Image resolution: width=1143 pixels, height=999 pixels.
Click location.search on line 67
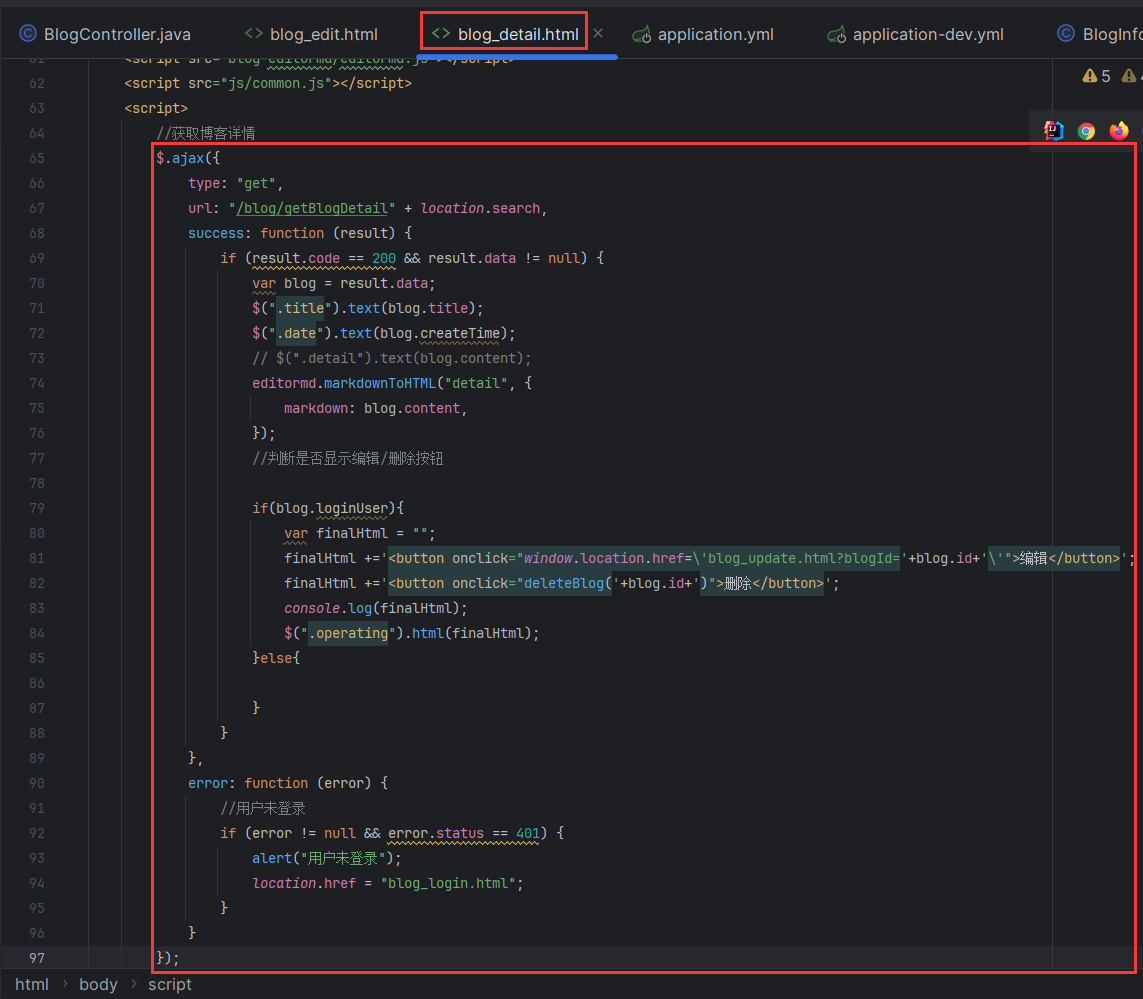click(x=480, y=209)
